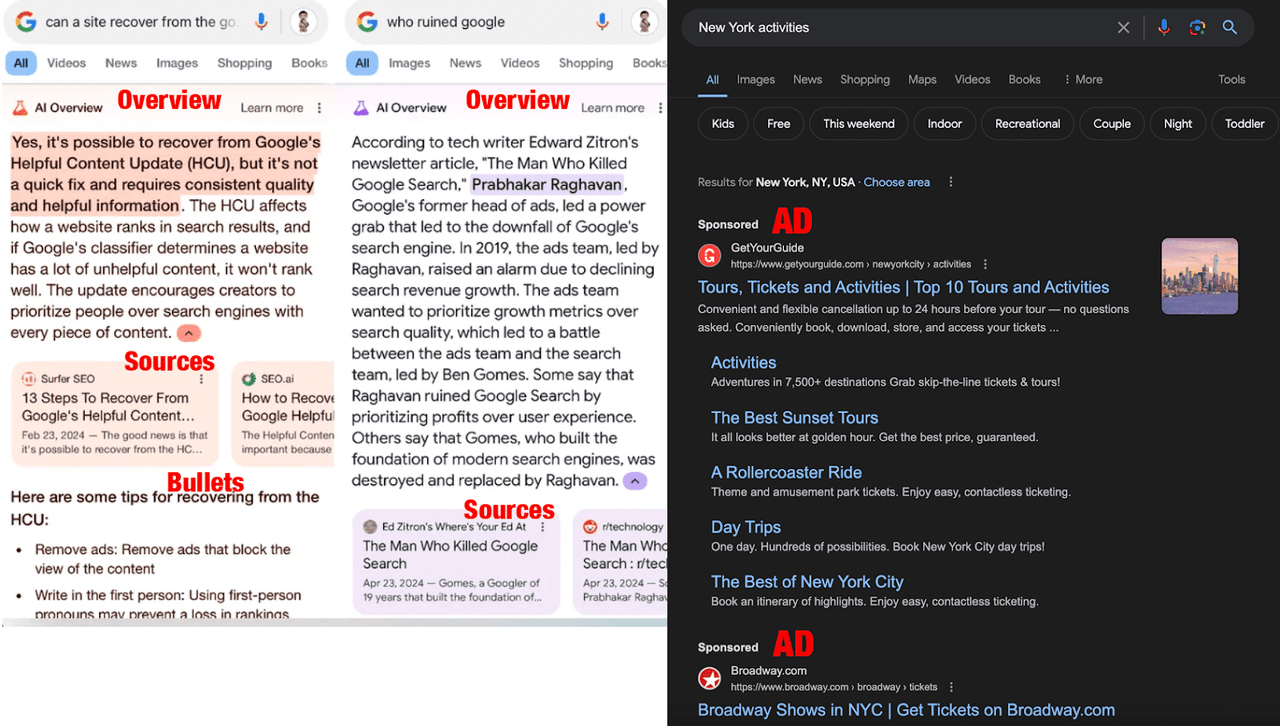
Task: Apply the Night filter chip
Action: pyautogui.click(x=1178, y=124)
